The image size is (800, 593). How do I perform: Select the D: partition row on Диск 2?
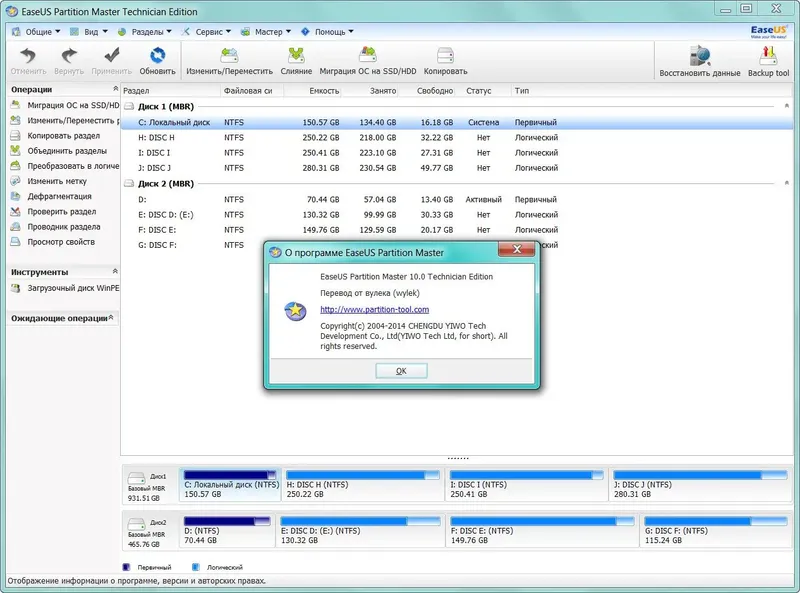click(x=457, y=200)
